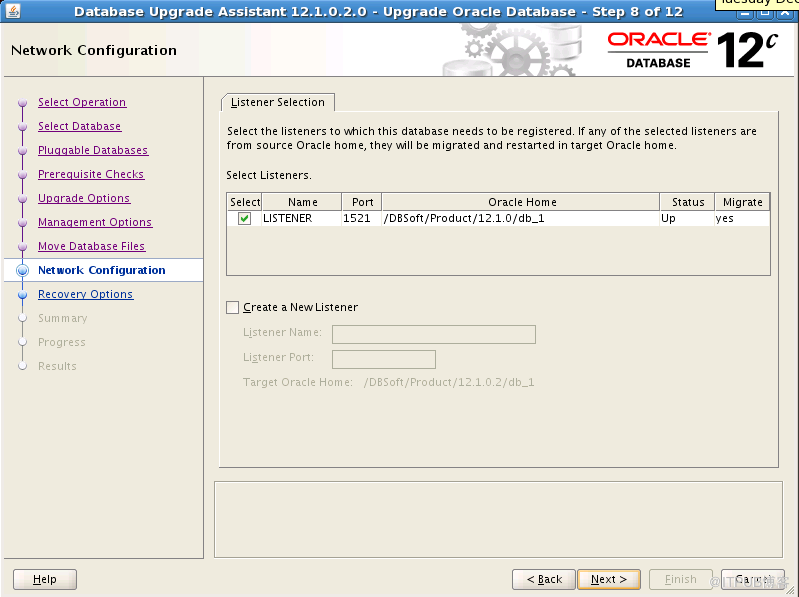Click the Recovery Options step bullet
Image resolution: width=799 pixels, height=597 pixels.
[22, 294]
